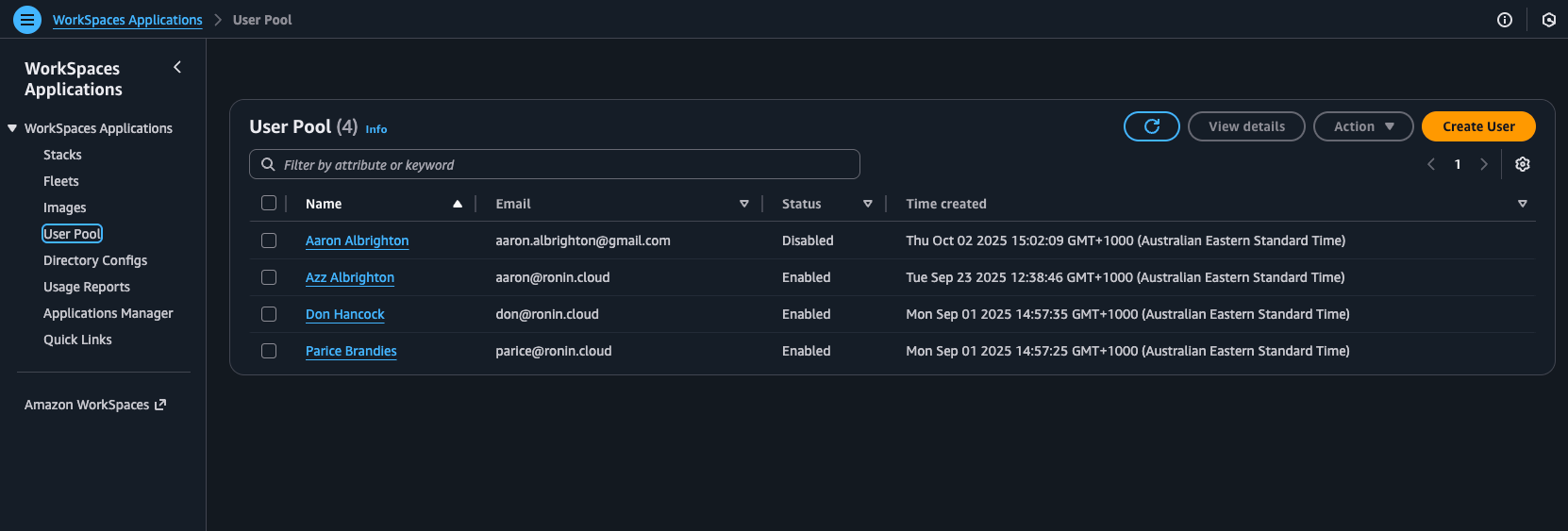1568x531 pixels.
Task: Open the User Pool Info link
Action: coord(376,129)
